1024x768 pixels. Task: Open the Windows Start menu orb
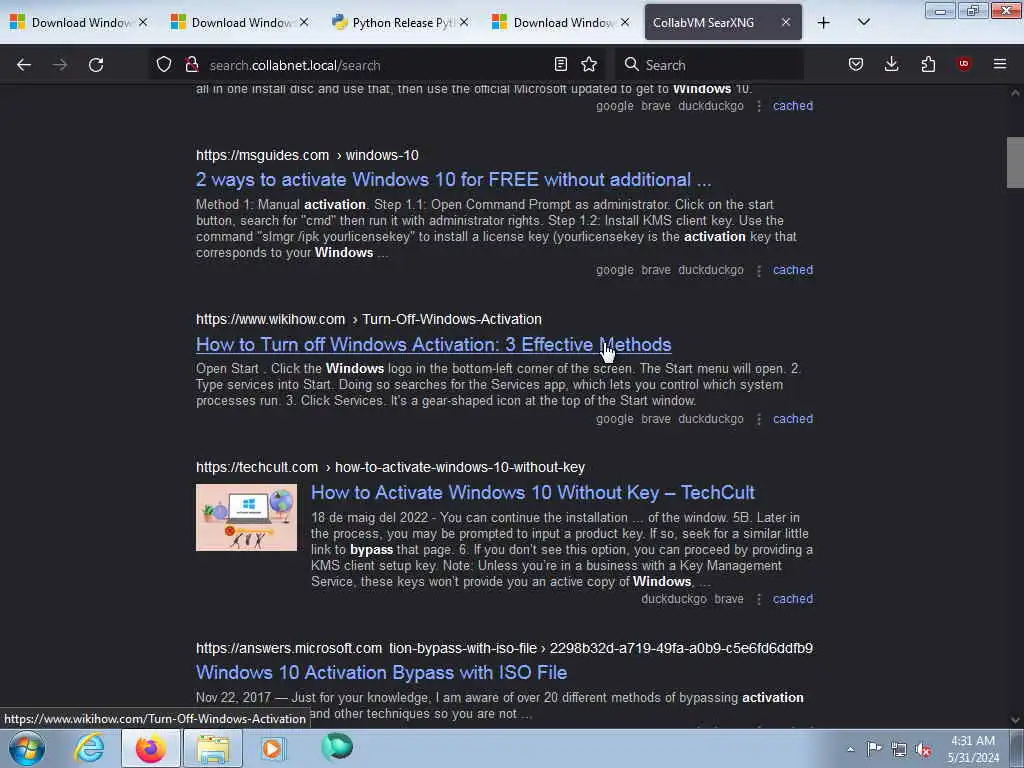click(27, 748)
